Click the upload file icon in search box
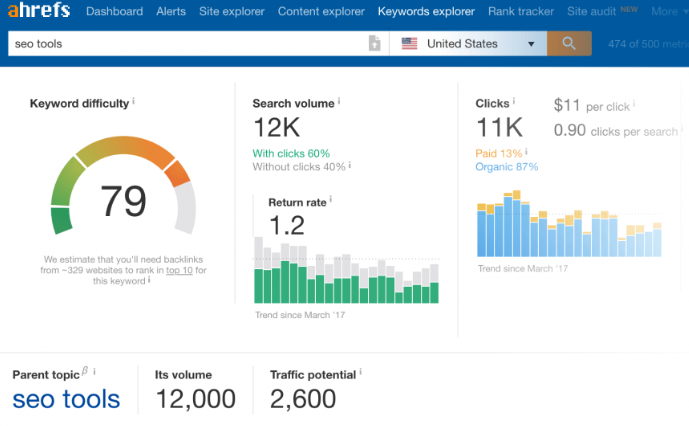 tap(374, 44)
